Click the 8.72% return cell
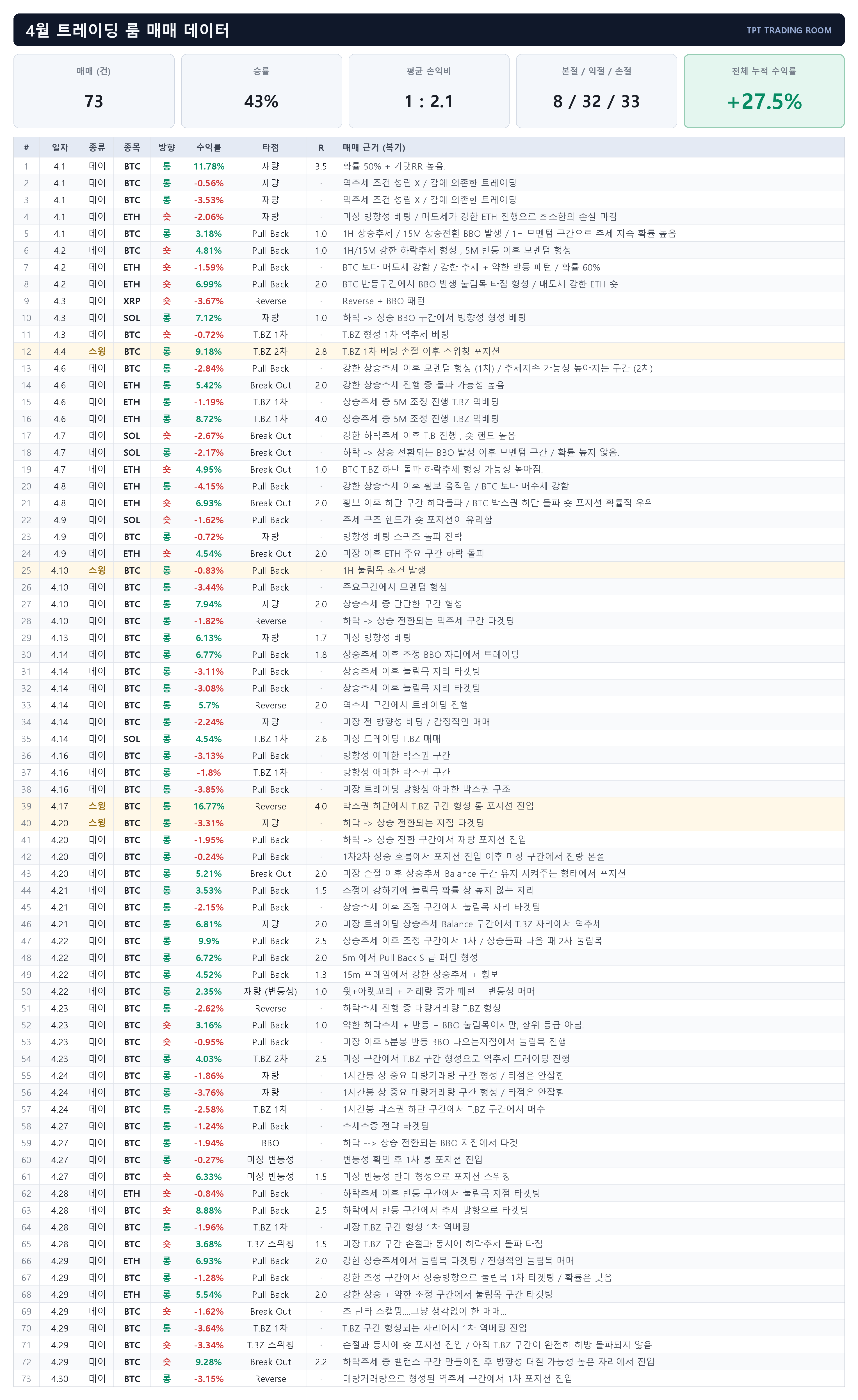This screenshot has width=858, height=1400. point(209,419)
